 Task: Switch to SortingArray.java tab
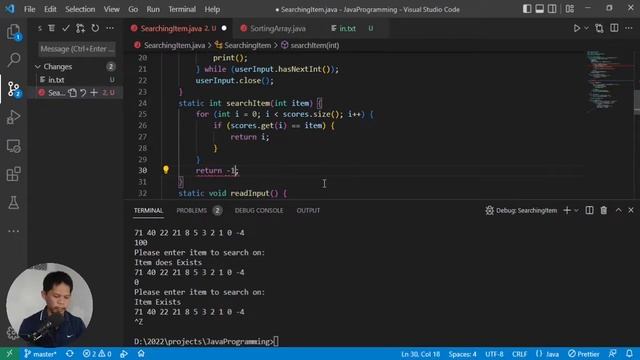click(x=278, y=28)
